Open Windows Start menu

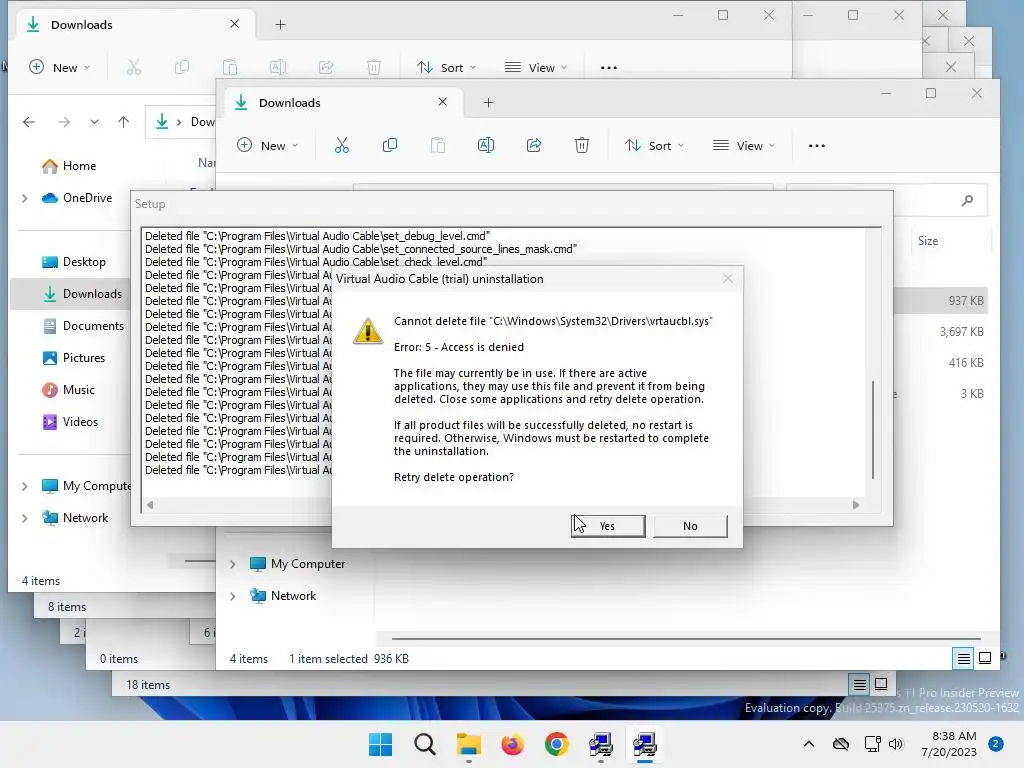380,744
